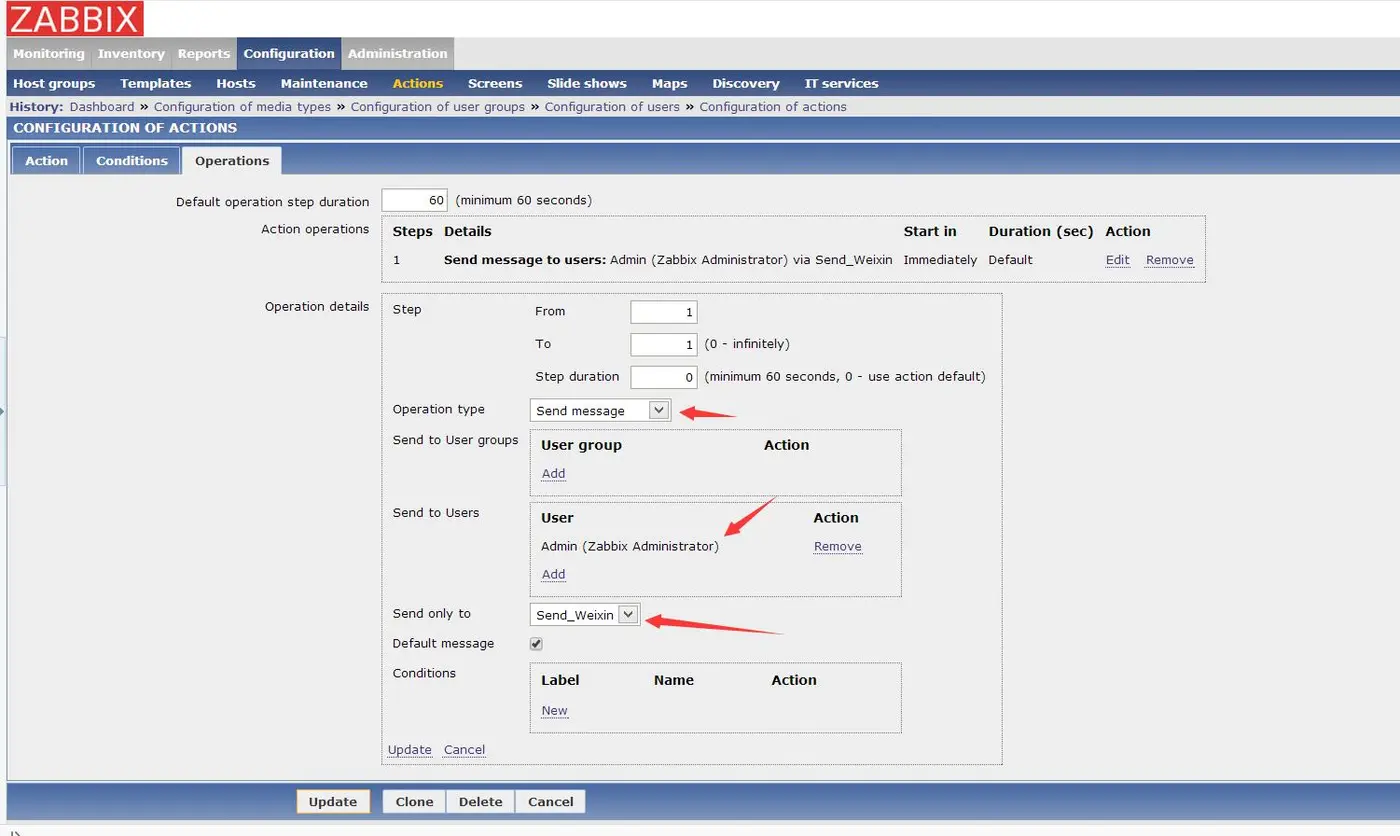Screen dimensions: 1400x836
Task: Click the Clone button
Action: click(x=414, y=802)
